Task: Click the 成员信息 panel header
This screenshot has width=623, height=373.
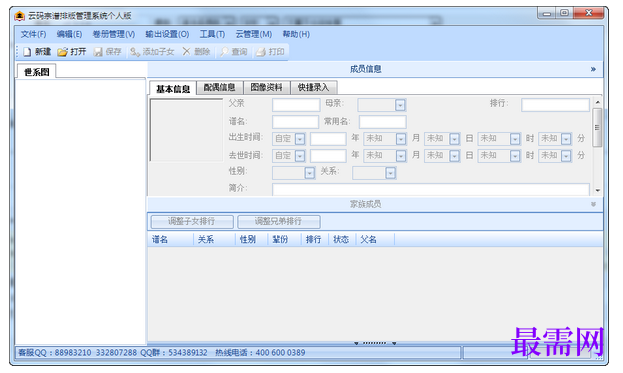Action: coord(375,69)
